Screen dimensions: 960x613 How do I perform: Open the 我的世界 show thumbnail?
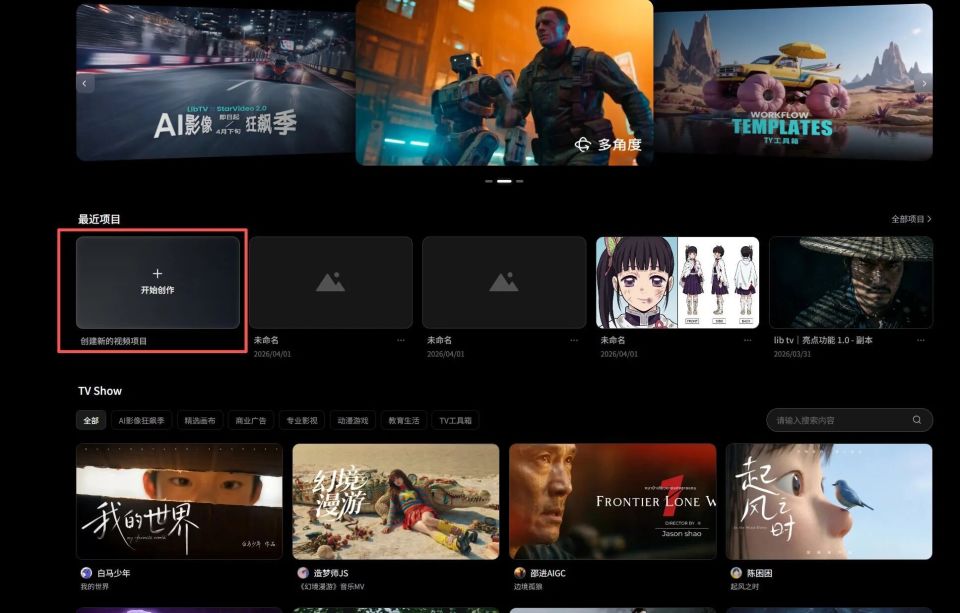[x=179, y=502]
